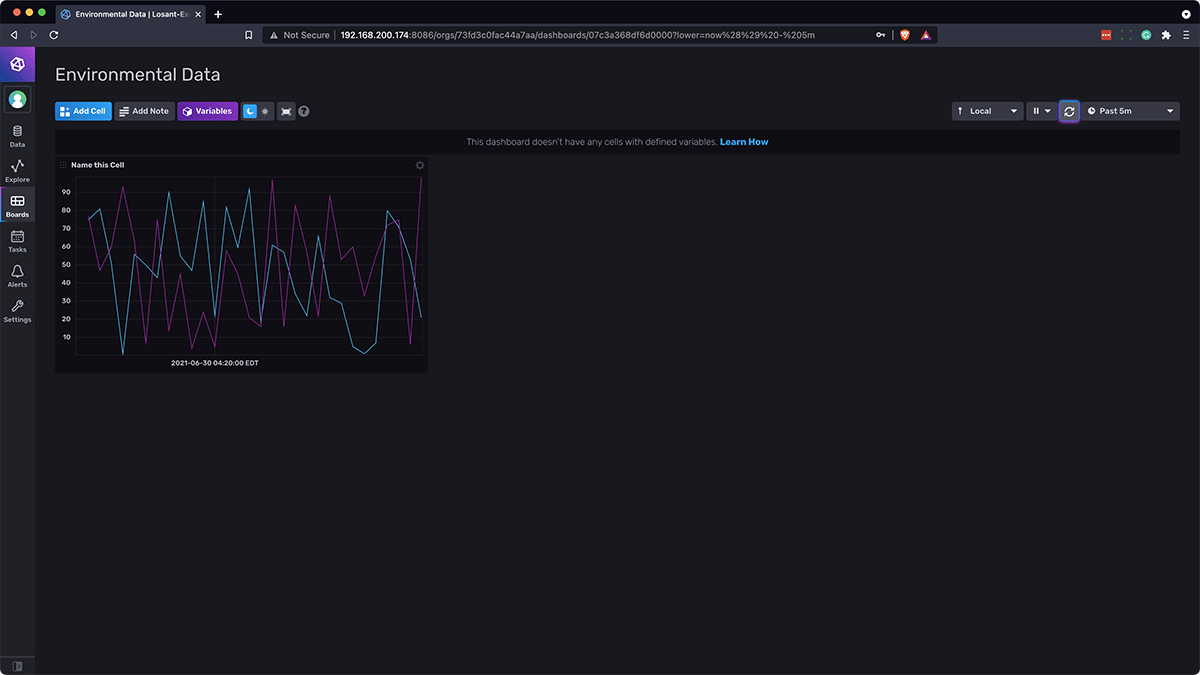
Task: Click the green dashed-square extension icon
Action: click(1127, 35)
